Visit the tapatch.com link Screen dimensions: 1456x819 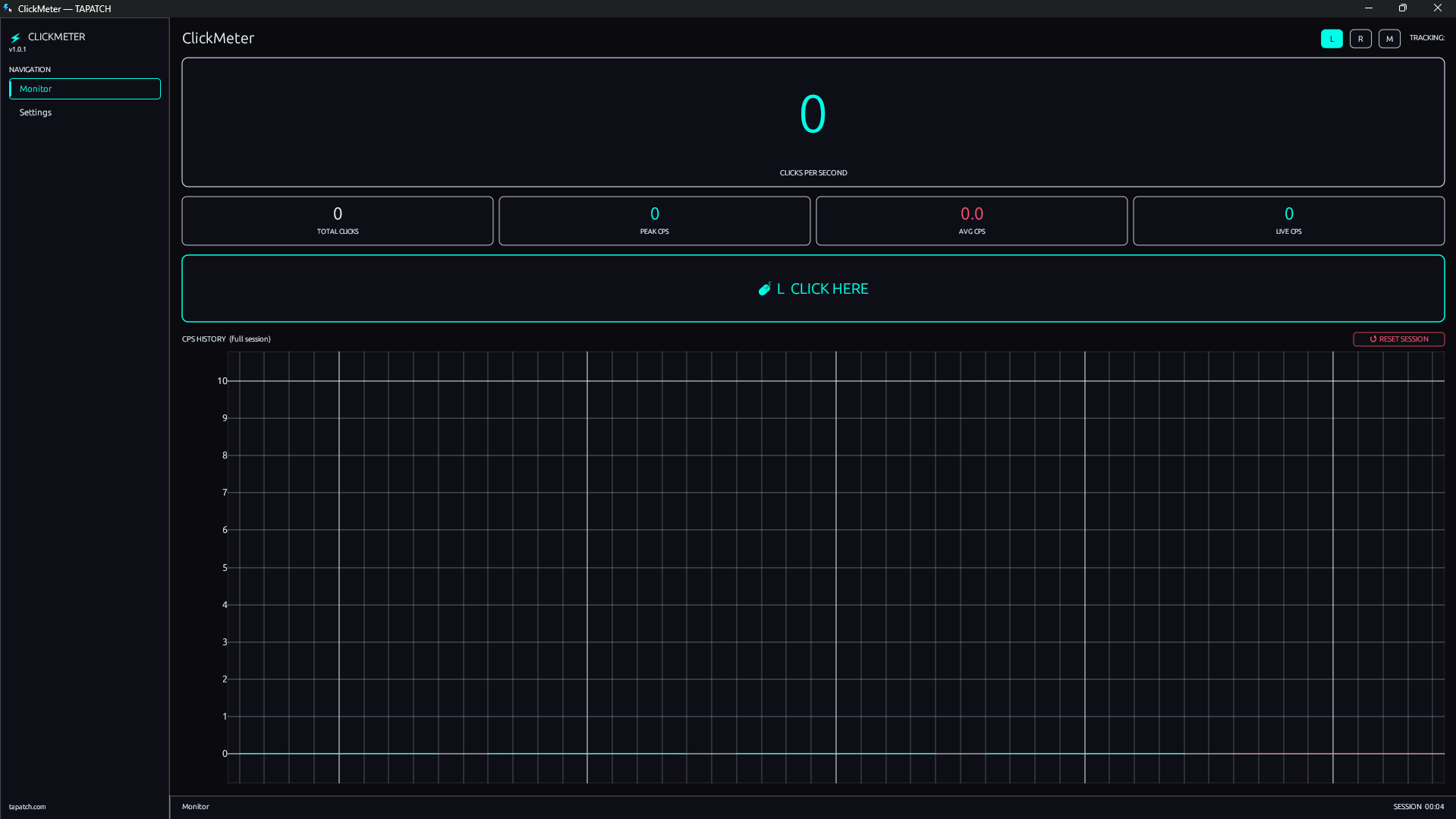[27, 807]
